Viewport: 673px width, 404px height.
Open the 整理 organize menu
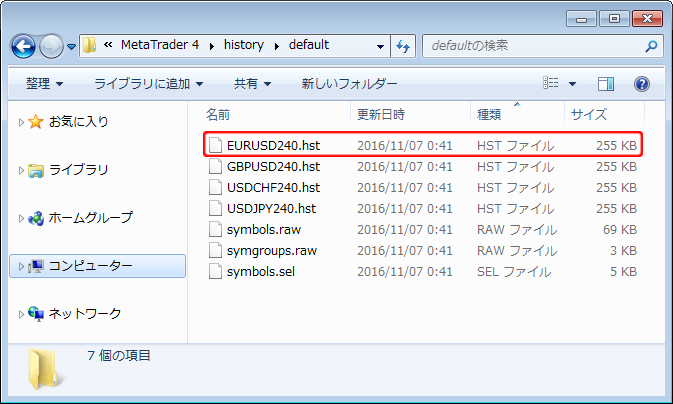44,84
